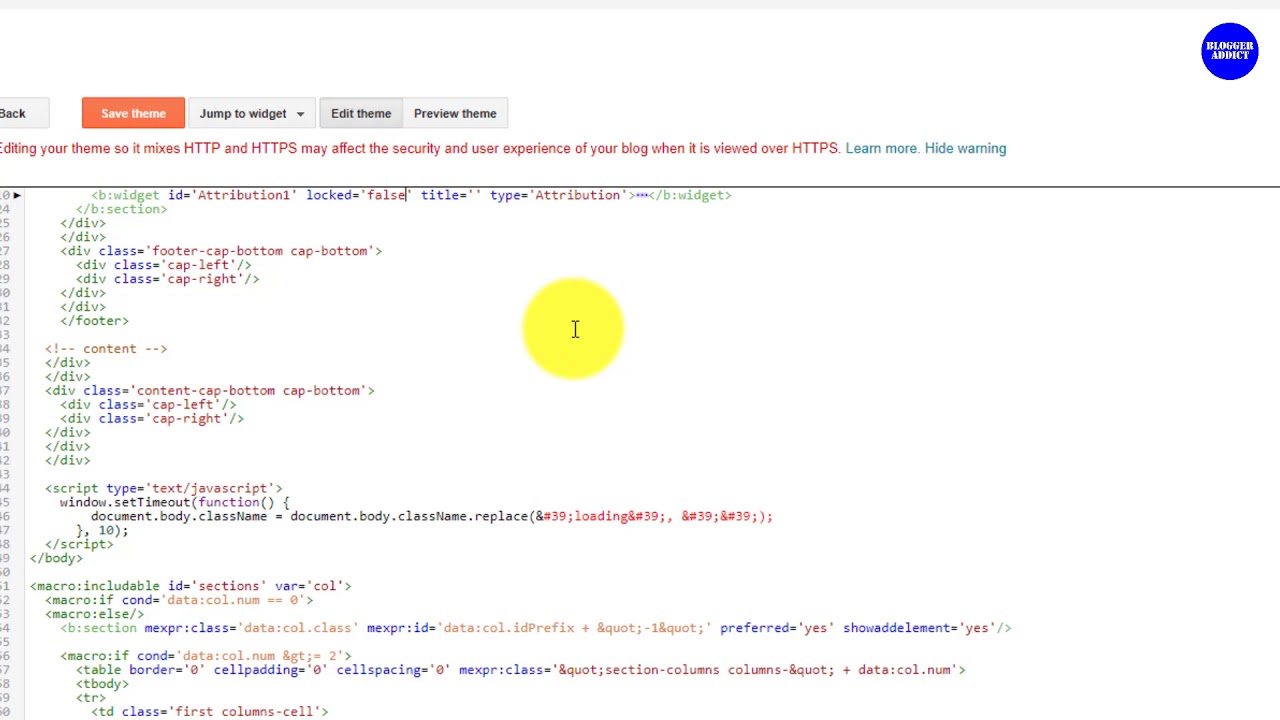Expand the folded Attribution1 widget line arrow
The image size is (1280, 720).
[17, 195]
